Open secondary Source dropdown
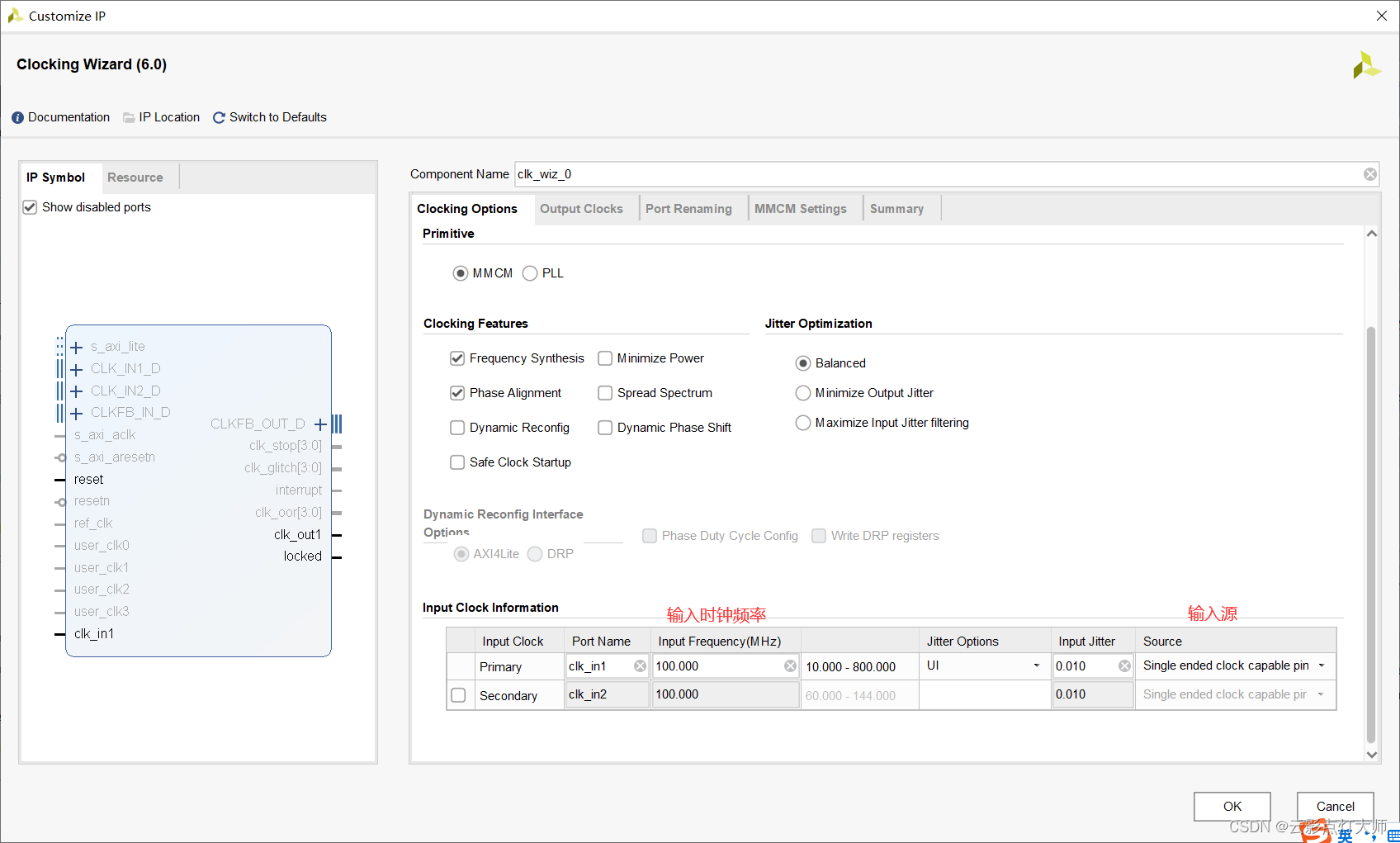Image resolution: width=1400 pixels, height=843 pixels. [1235, 694]
